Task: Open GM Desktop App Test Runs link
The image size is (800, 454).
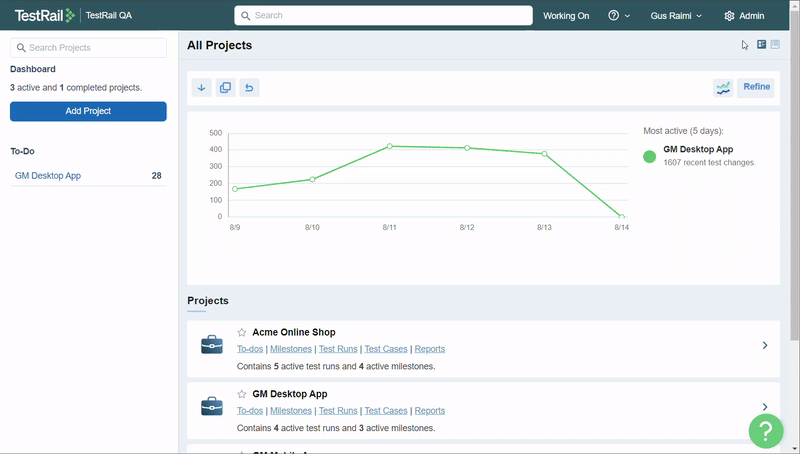Action: point(338,411)
